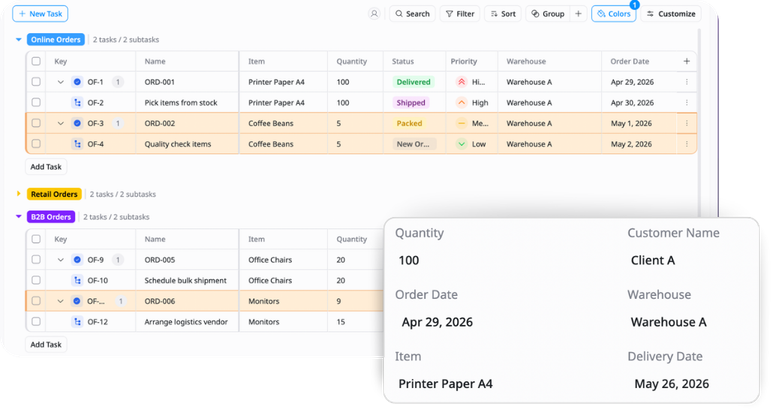Click the task type icon of OF-9
This screenshot has height=413, width=773.
tap(77, 260)
